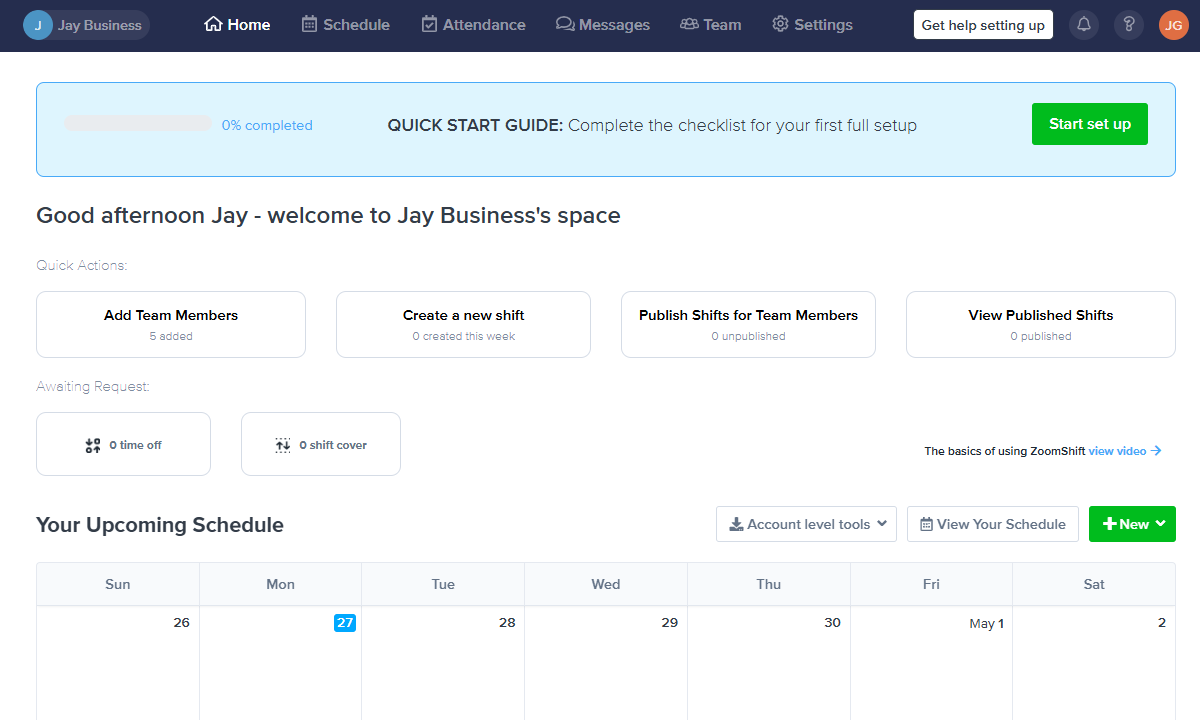1200x720 pixels.
Task: Click the Start set up button
Action: pos(1090,124)
